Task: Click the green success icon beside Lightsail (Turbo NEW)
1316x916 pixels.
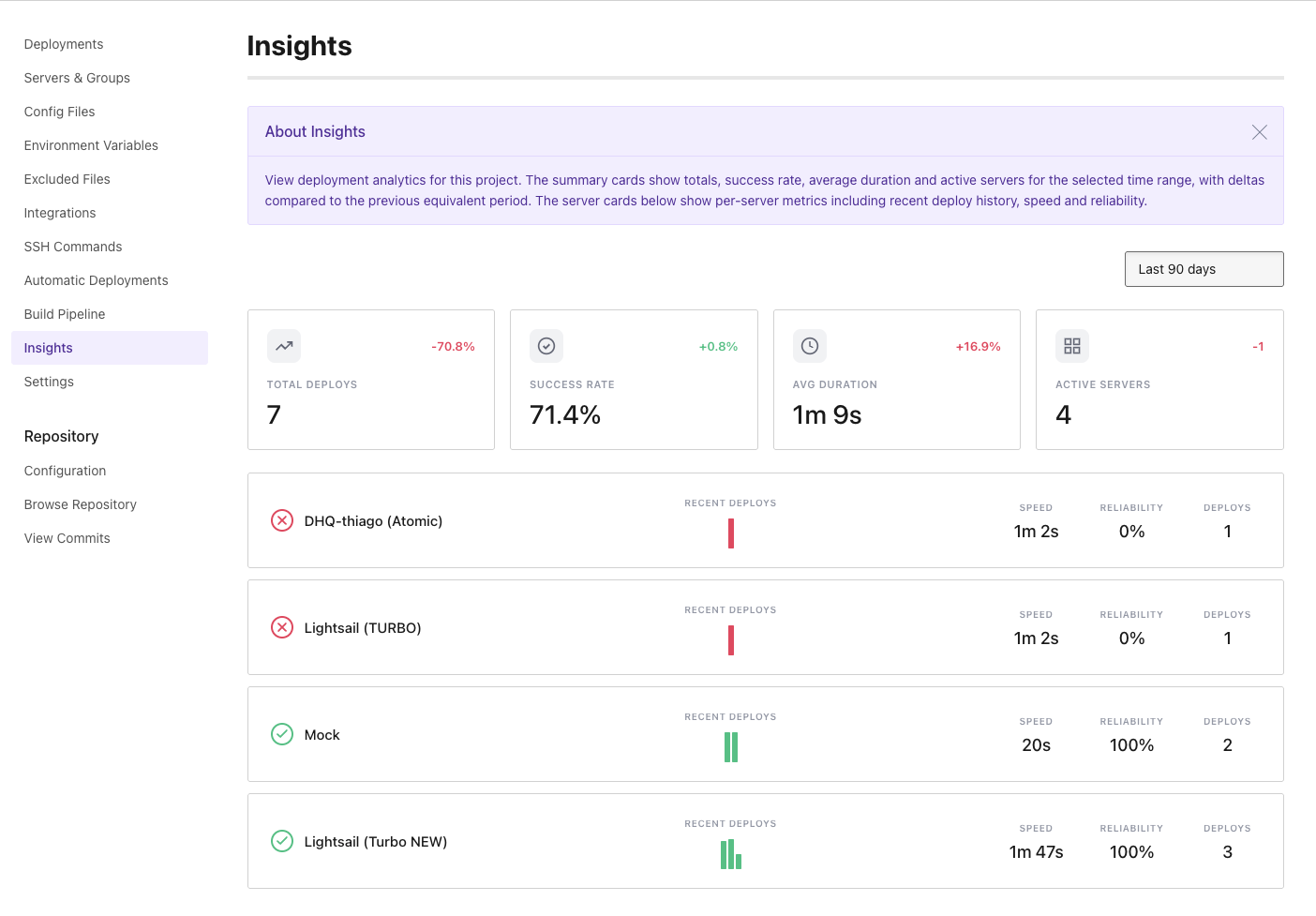Action: tap(282, 841)
